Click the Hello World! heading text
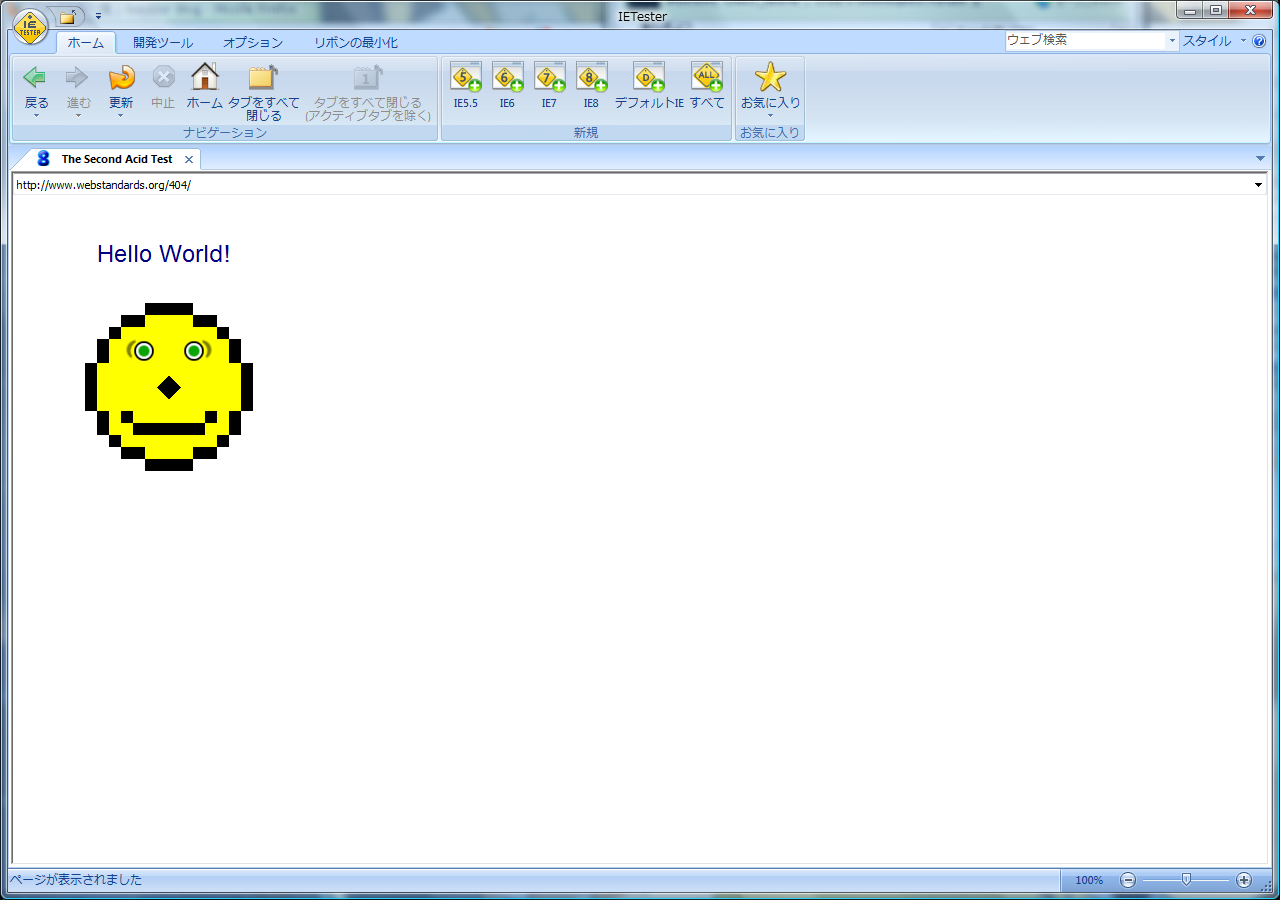 coord(164,254)
